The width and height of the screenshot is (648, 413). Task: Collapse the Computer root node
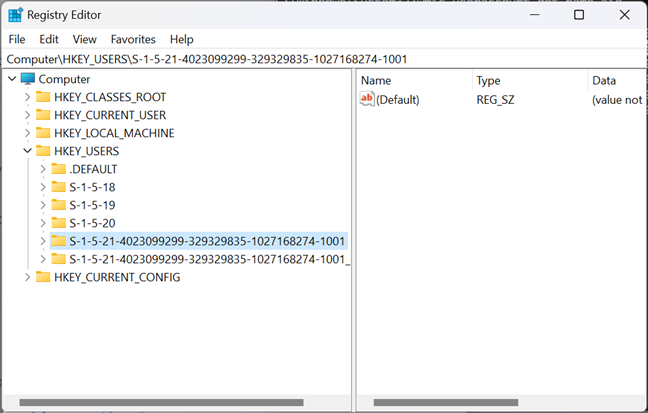12,79
